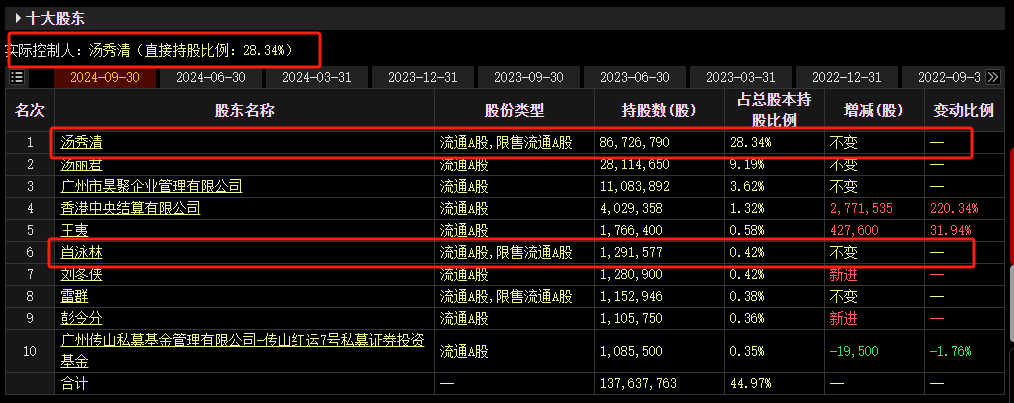The width and height of the screenshot is (1014, 403).
Task: Click the list view icon beside date tabs
Action: pyautogui.click(x=17, y=77)
